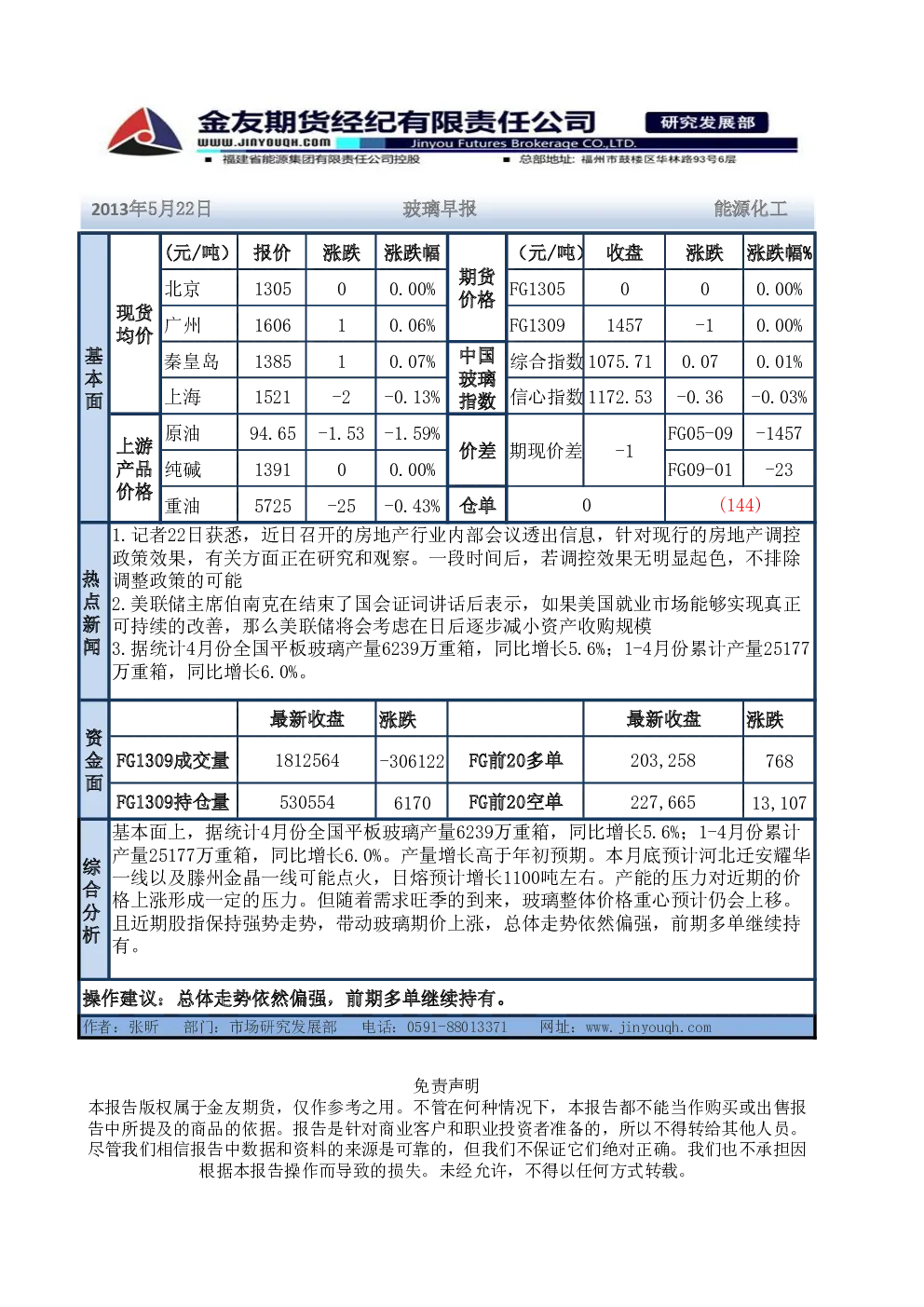Click the 资金面 section side tab

pyautogui.click(x=94, y=760)
